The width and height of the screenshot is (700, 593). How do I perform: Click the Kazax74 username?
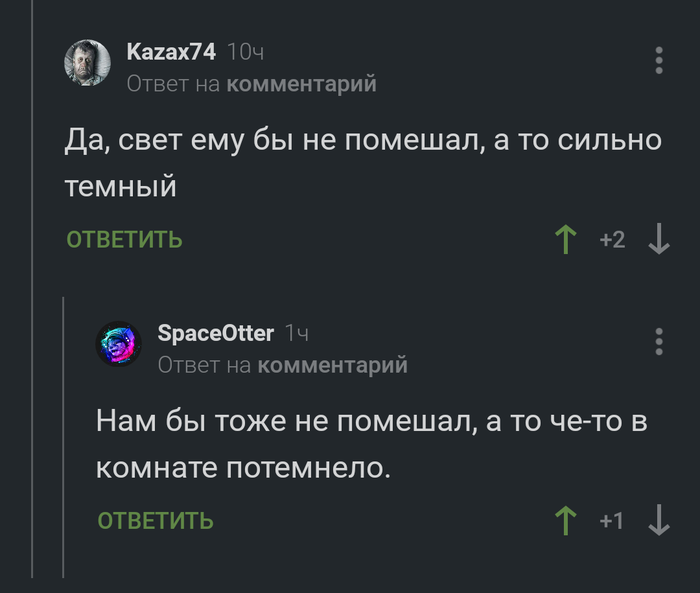click(171, 52)
